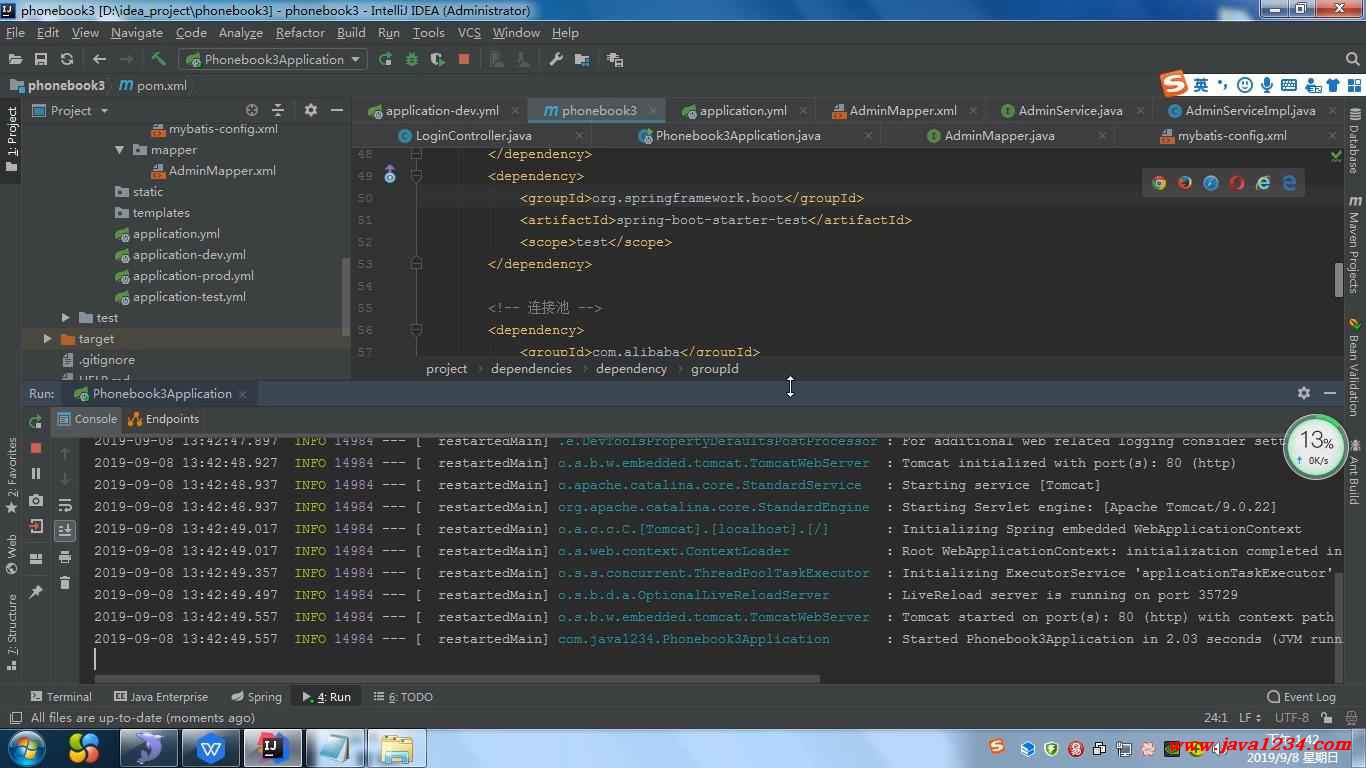Run with coverage shield icon
Image resolution: width=1366 pixels, height=768 pixels.
(x=437, y=59)
